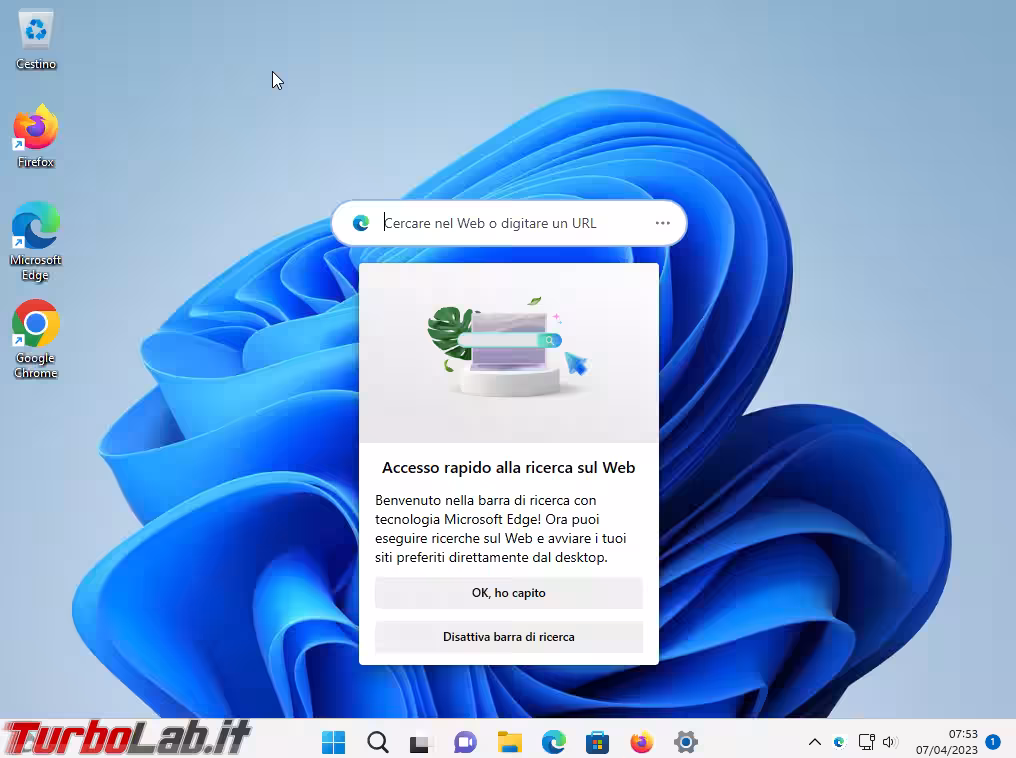Viewport: 1016px width, 758px height.
Task: Launch Microsoft Edge from the taskbar
Action: [553, 742]
